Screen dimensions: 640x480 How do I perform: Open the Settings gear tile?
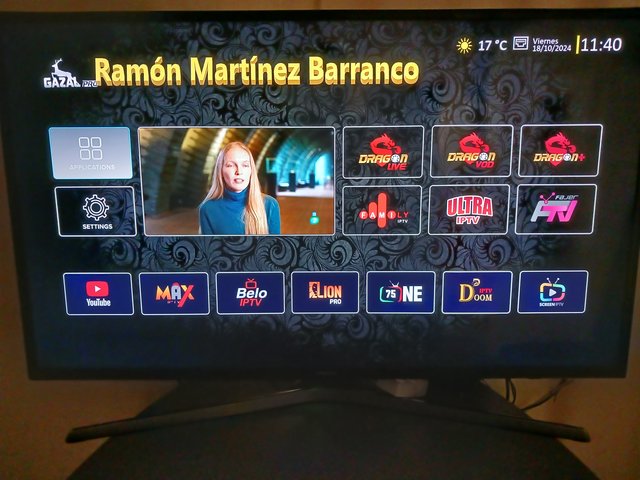pos(96,211)
